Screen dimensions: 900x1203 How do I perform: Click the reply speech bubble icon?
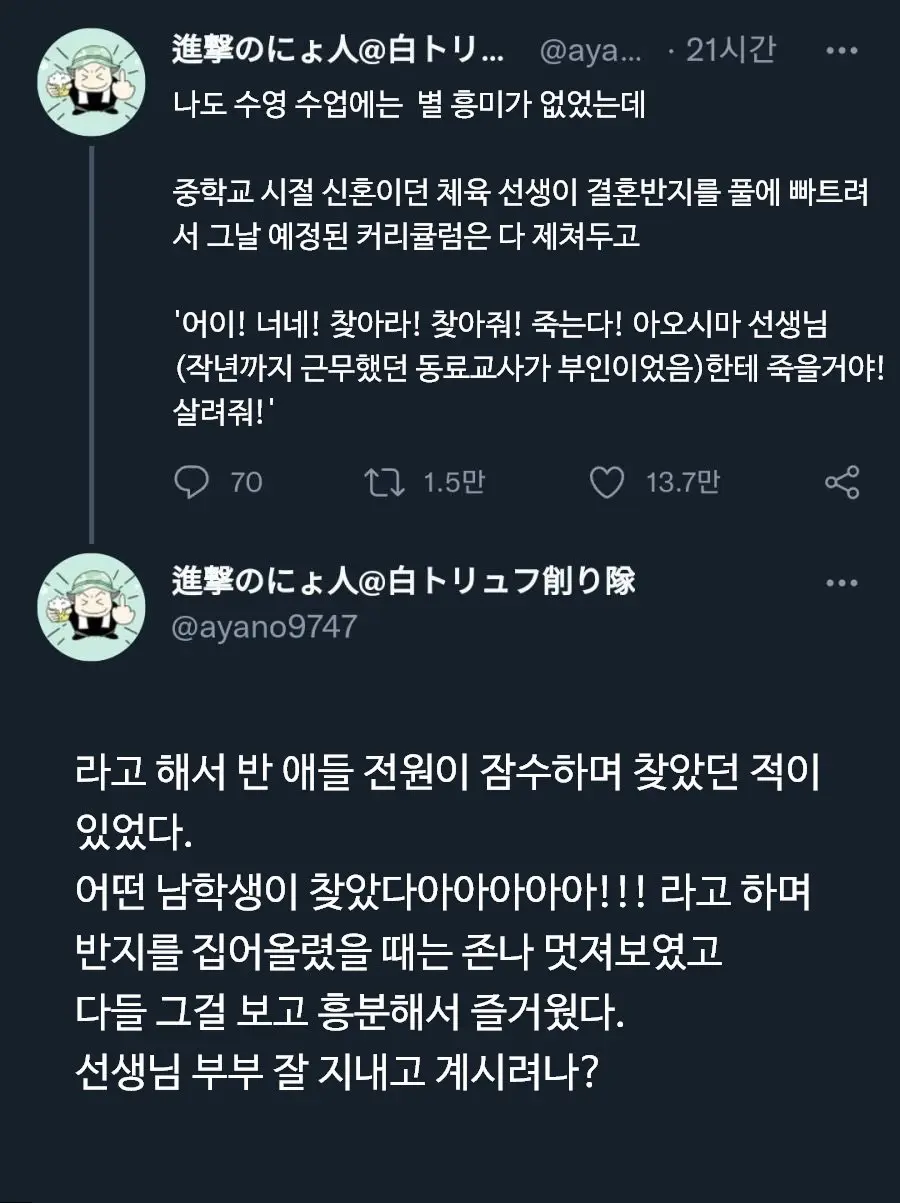coord(191,483)
